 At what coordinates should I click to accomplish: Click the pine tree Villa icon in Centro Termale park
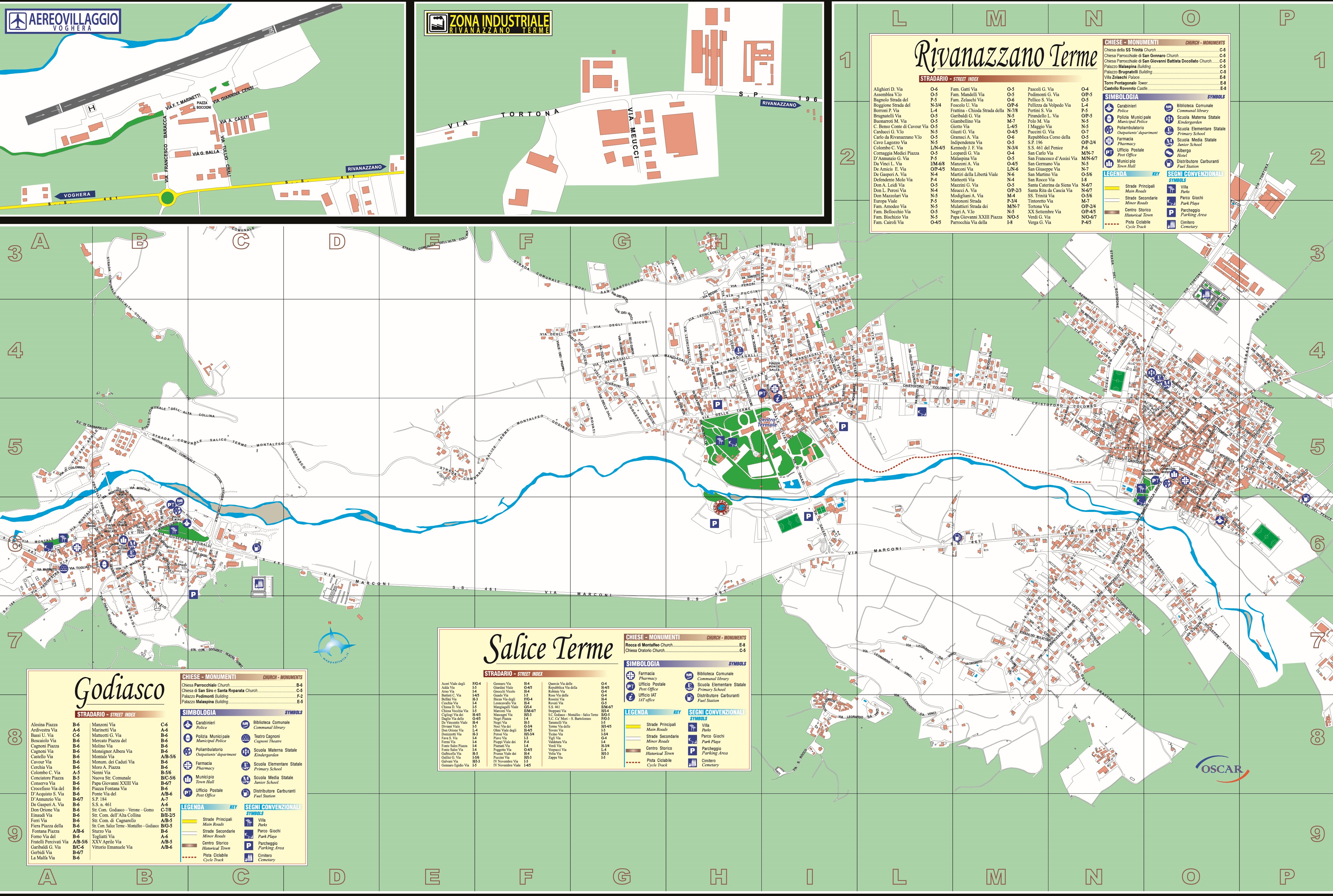[x=720, y=441]
